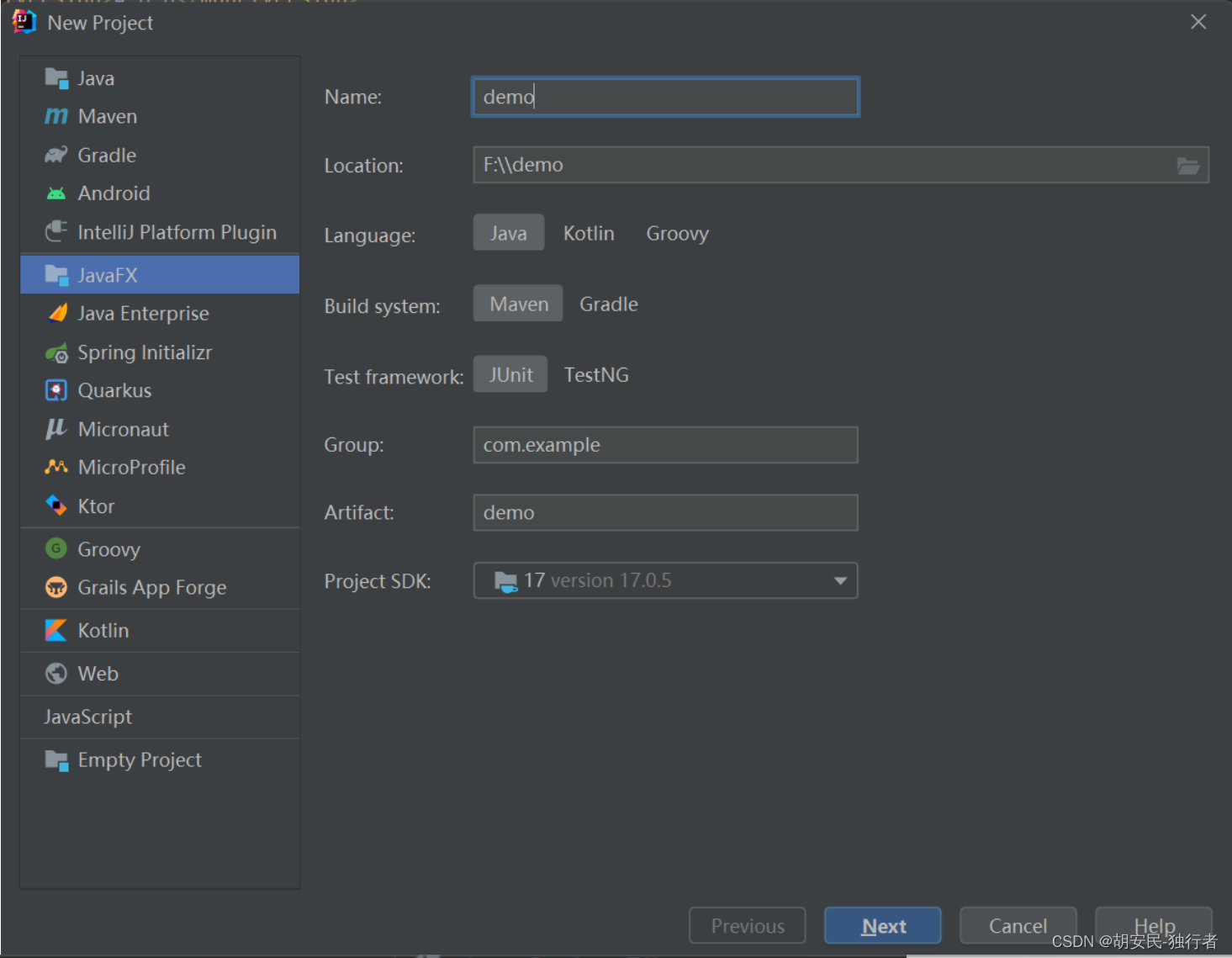Screen dimensions: 1232x958
Task: Open the Project SDK dropdown arrow
Action: click(x=840, y=581)
